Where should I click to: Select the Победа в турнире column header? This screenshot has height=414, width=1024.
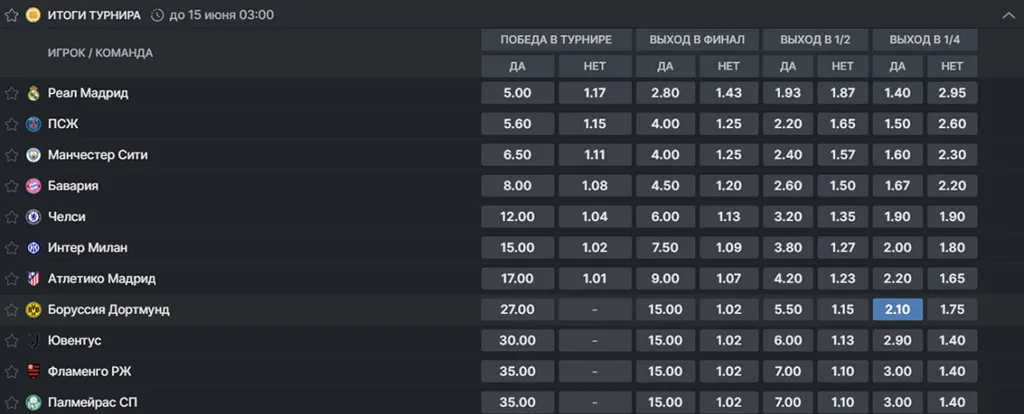coord(558,40)
